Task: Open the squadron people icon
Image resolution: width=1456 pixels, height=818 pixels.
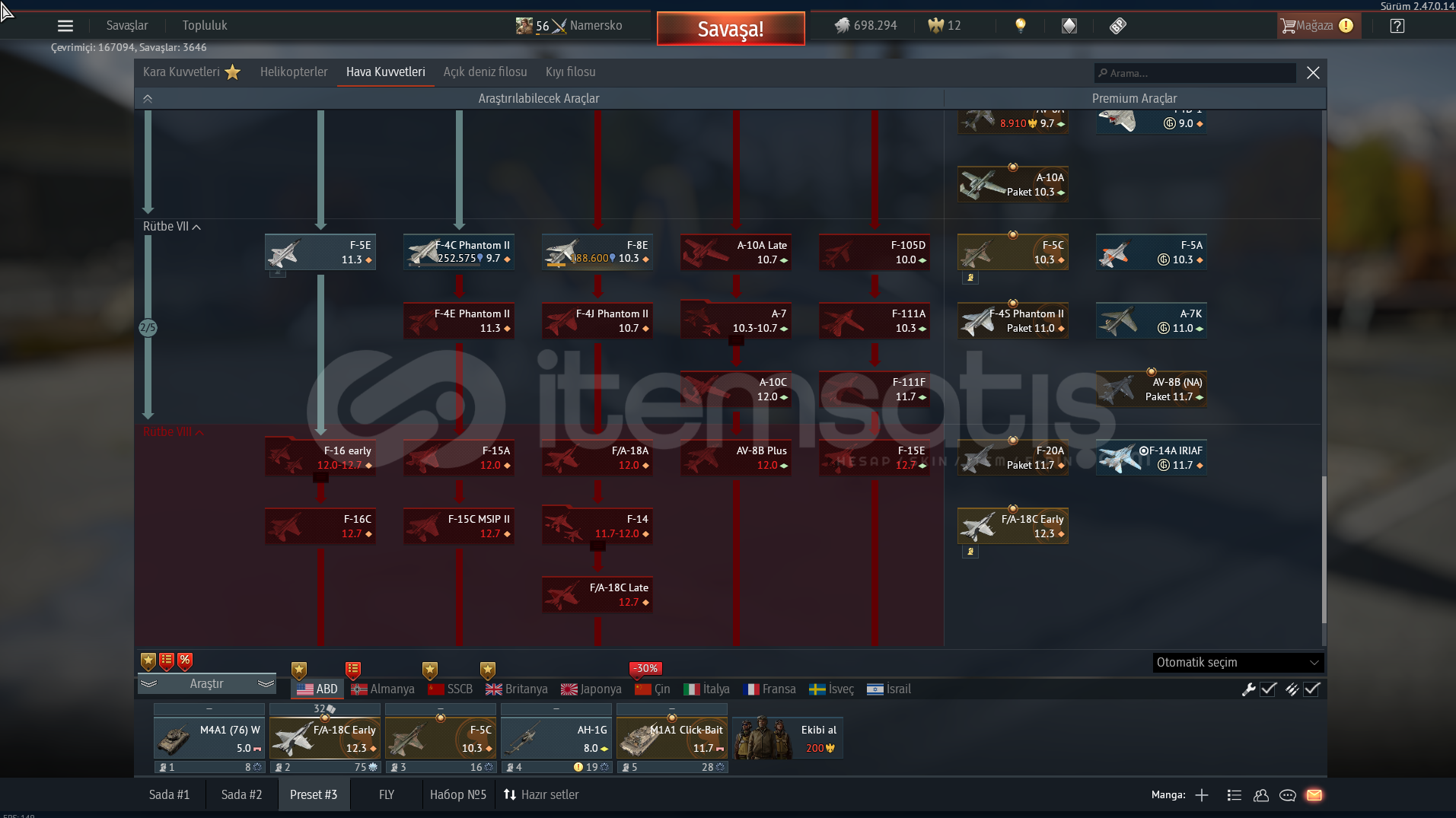Action: 1261,795
